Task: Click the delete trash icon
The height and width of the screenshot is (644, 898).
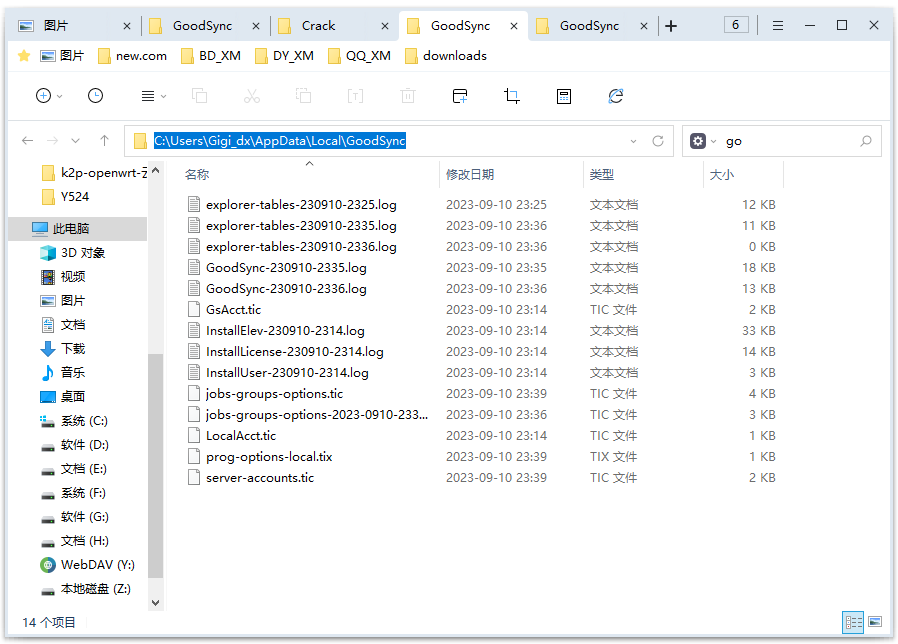Action: coord(408,96)
